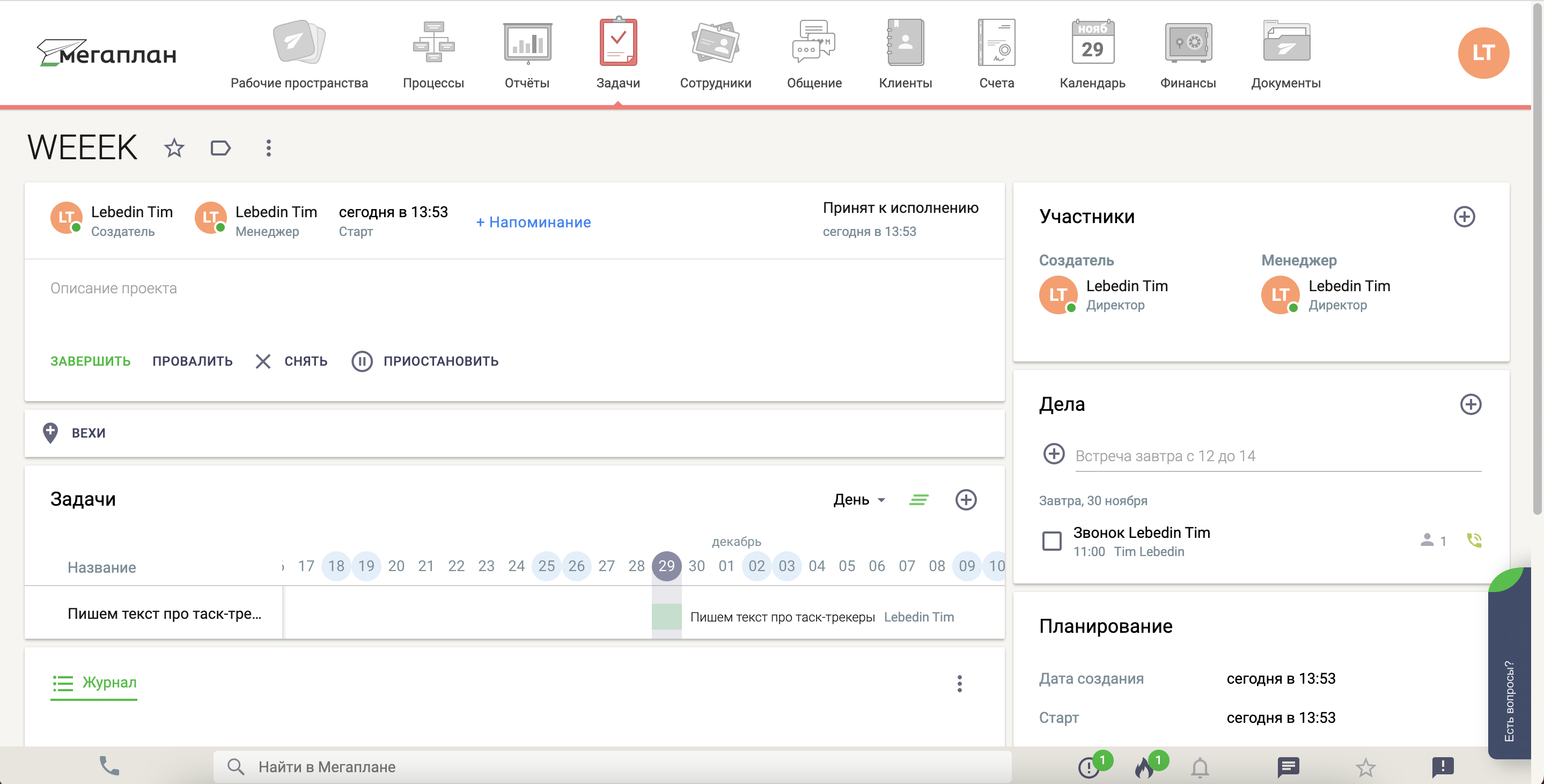
Task: Open the Журнал three-dot options menu
Action: (x=959, y=683)
